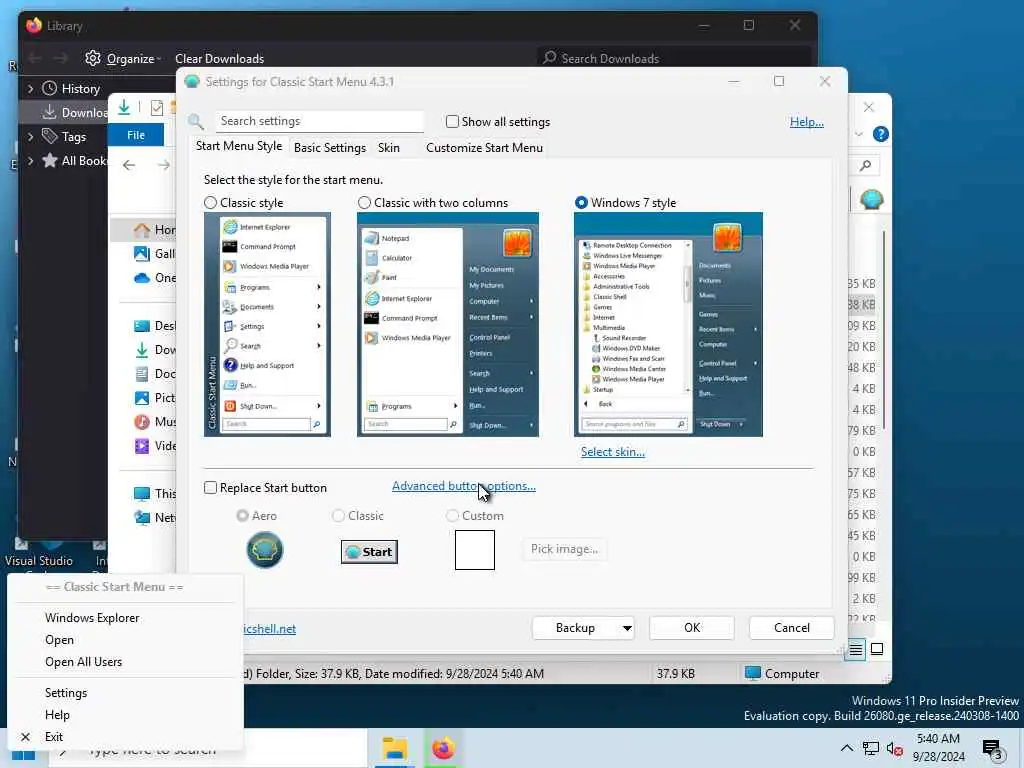Open the Organize dropdown in Library window
Screen dimensions: 1024x768
pyautogui.click(x=123, y=59)
